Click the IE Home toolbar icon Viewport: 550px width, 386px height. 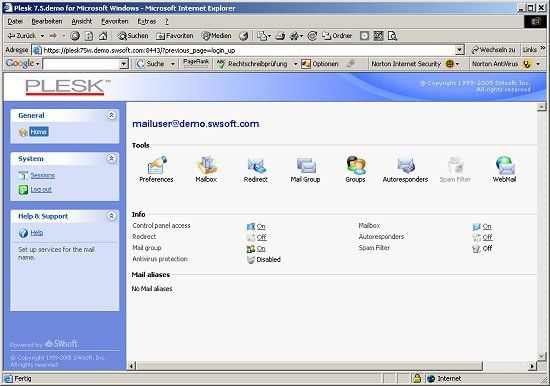pos(103,36)
